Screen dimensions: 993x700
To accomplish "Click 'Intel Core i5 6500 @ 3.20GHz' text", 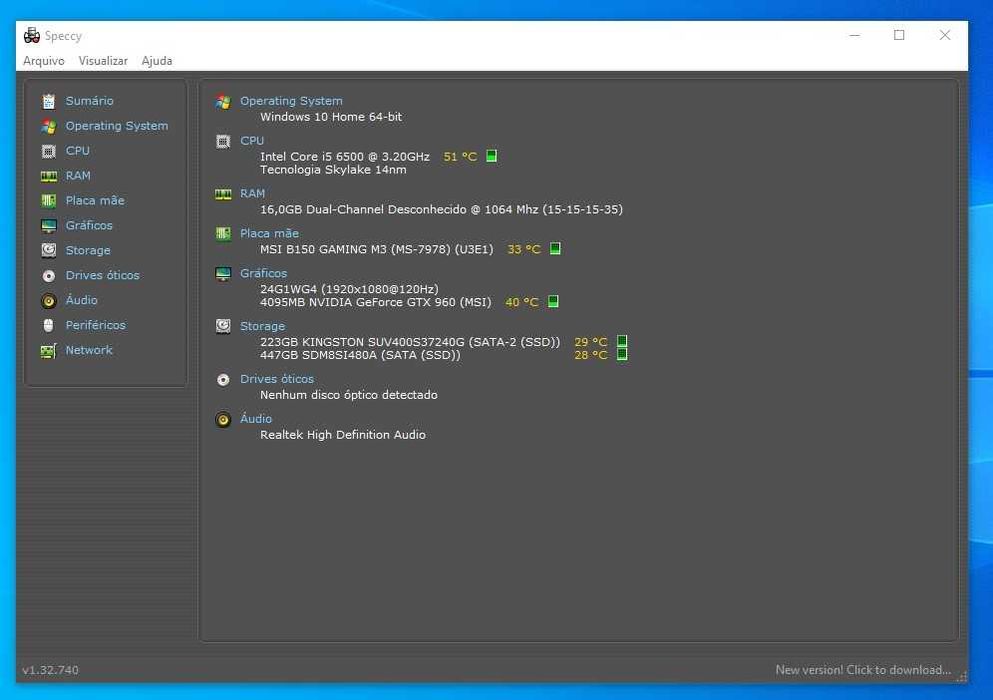I will pyautogui.click(x=345, y=156).
